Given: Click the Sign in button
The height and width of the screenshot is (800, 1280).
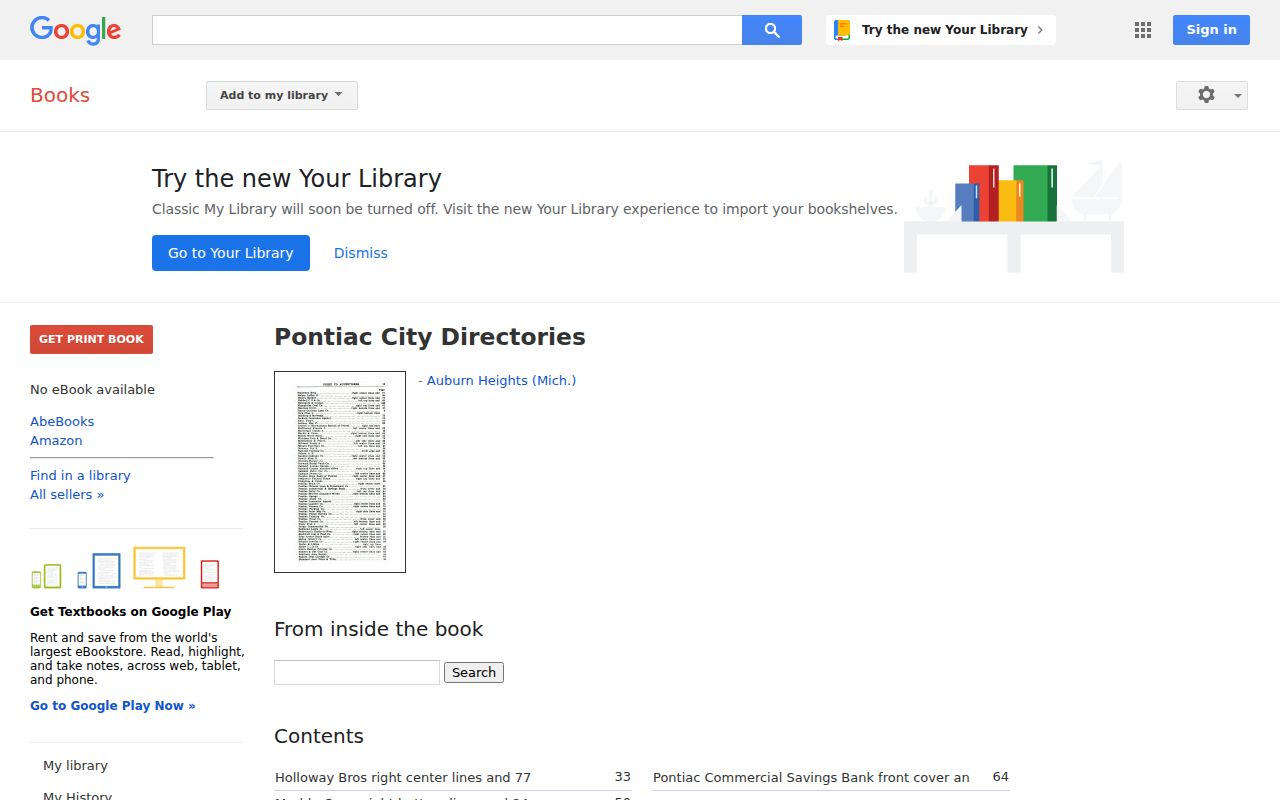Looking at the screenshot, I should tap(1211, 30).
